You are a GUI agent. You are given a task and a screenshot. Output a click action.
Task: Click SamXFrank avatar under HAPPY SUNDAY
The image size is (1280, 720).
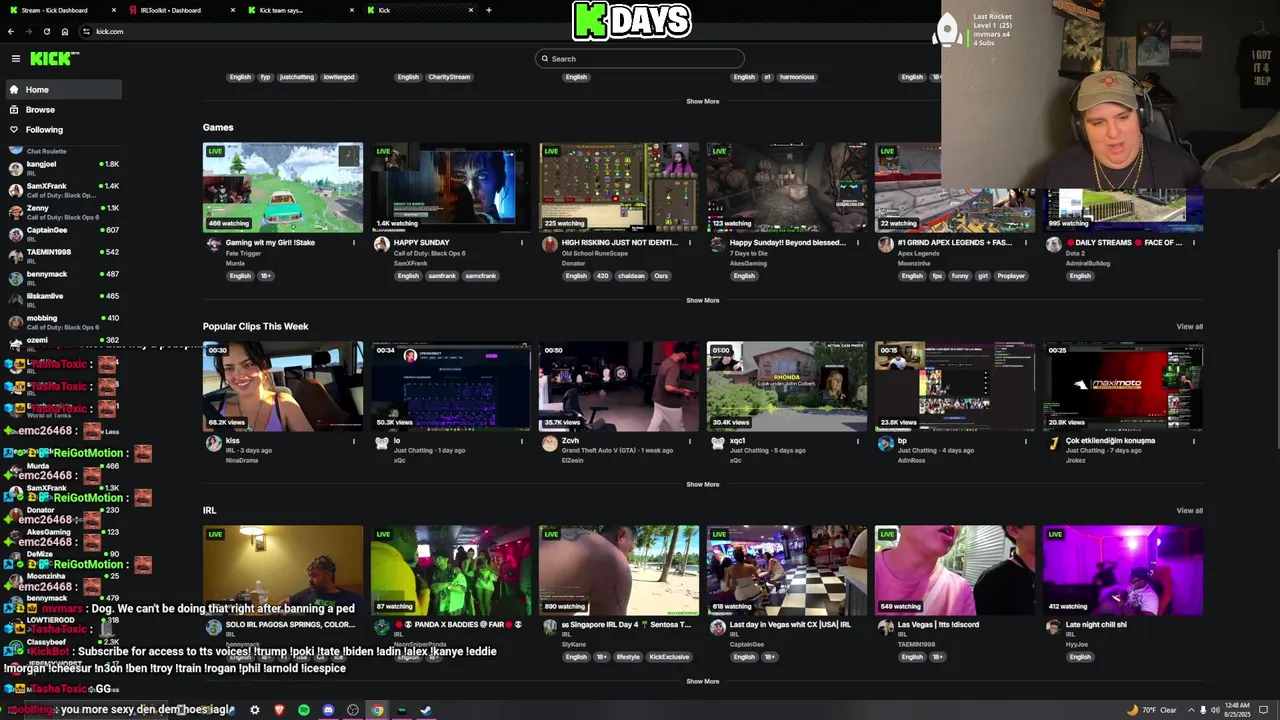tap(381, 244)
